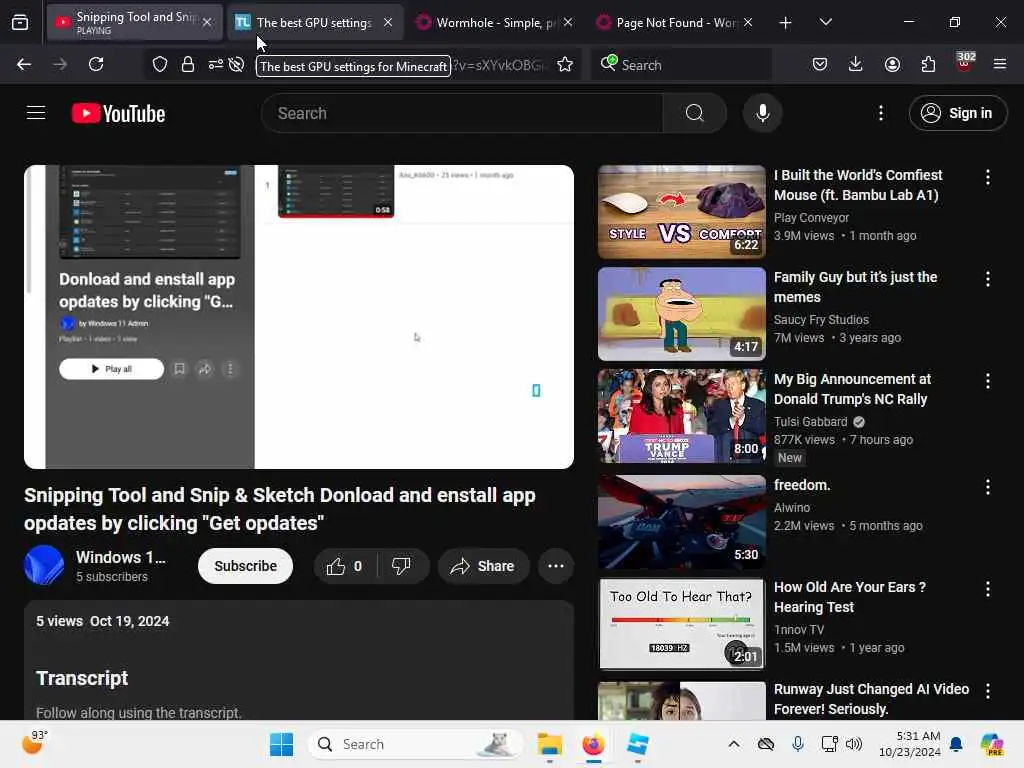Click the autoplay blocked icon in address bar
The width and height of the screenshot is (1024, 768).
236,64
